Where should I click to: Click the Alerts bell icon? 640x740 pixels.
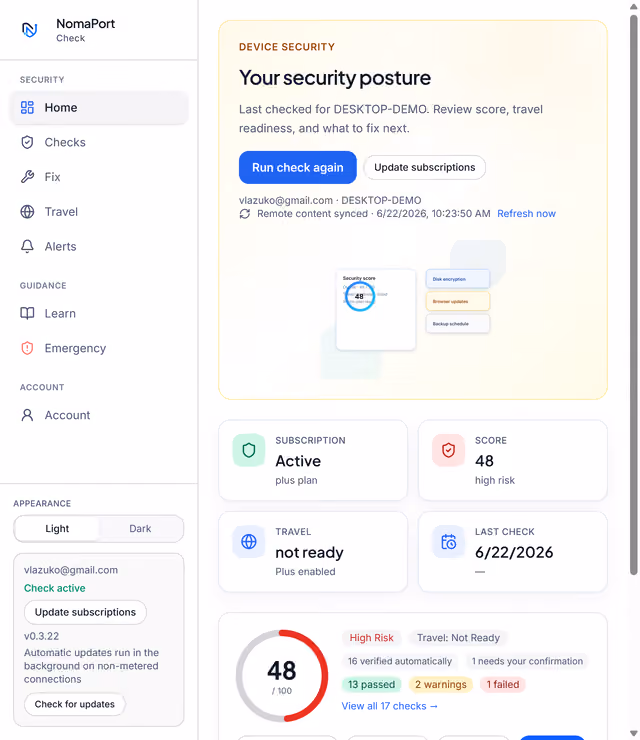[27, 246]
